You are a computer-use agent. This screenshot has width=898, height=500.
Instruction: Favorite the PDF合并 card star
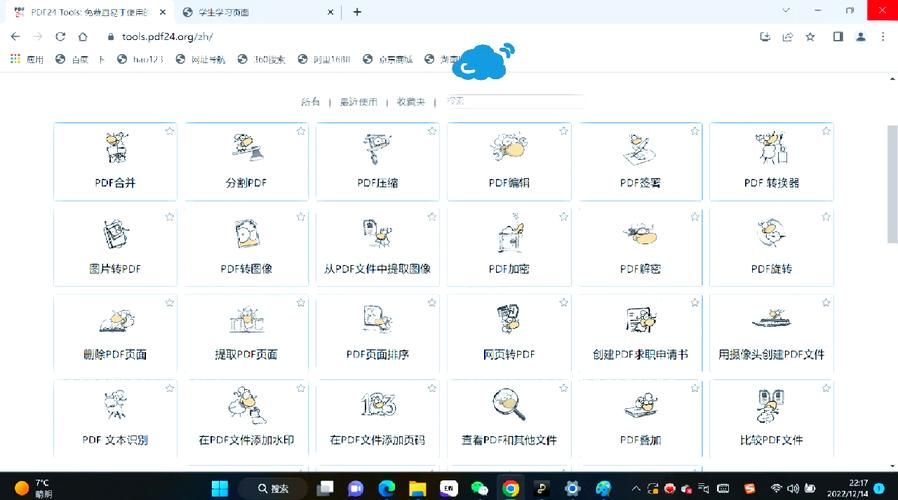[170, 131]
